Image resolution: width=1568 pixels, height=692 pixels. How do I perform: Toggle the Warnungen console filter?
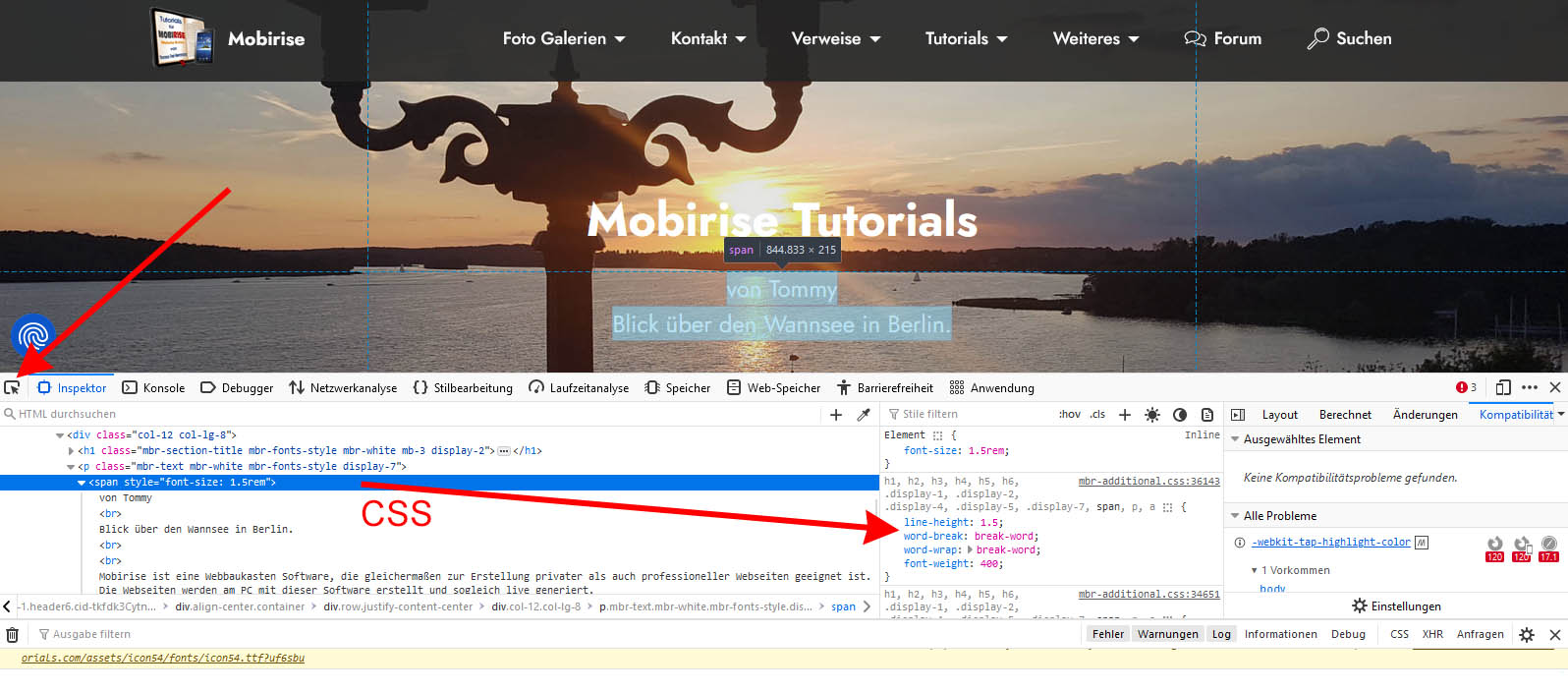click(x=1167, y=634)
